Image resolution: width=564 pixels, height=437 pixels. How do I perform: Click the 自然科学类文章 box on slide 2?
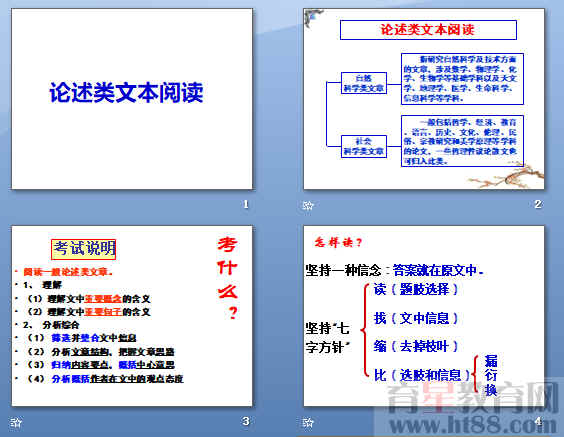[364, 83]
